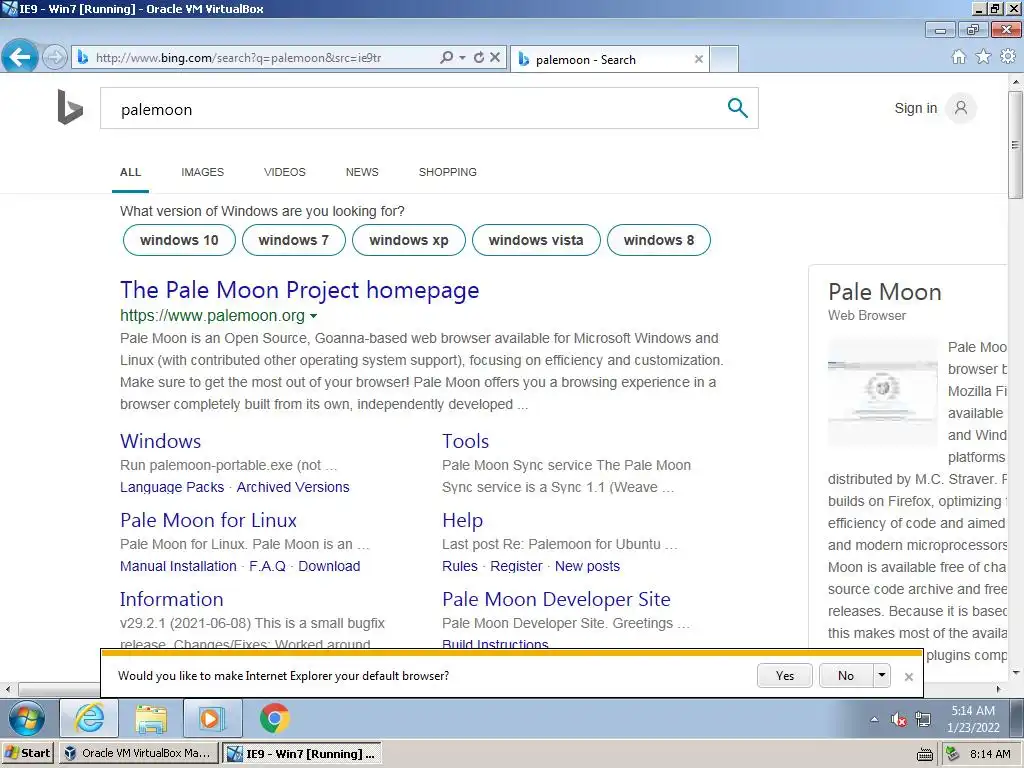The width and height of the screenshot is (1024, 768).
Task: Open the Rules link
Action: tap(460, 566)
